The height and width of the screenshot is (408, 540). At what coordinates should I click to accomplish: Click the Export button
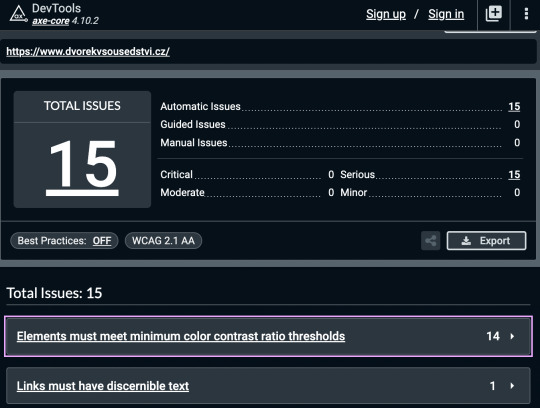click(486, 241)
